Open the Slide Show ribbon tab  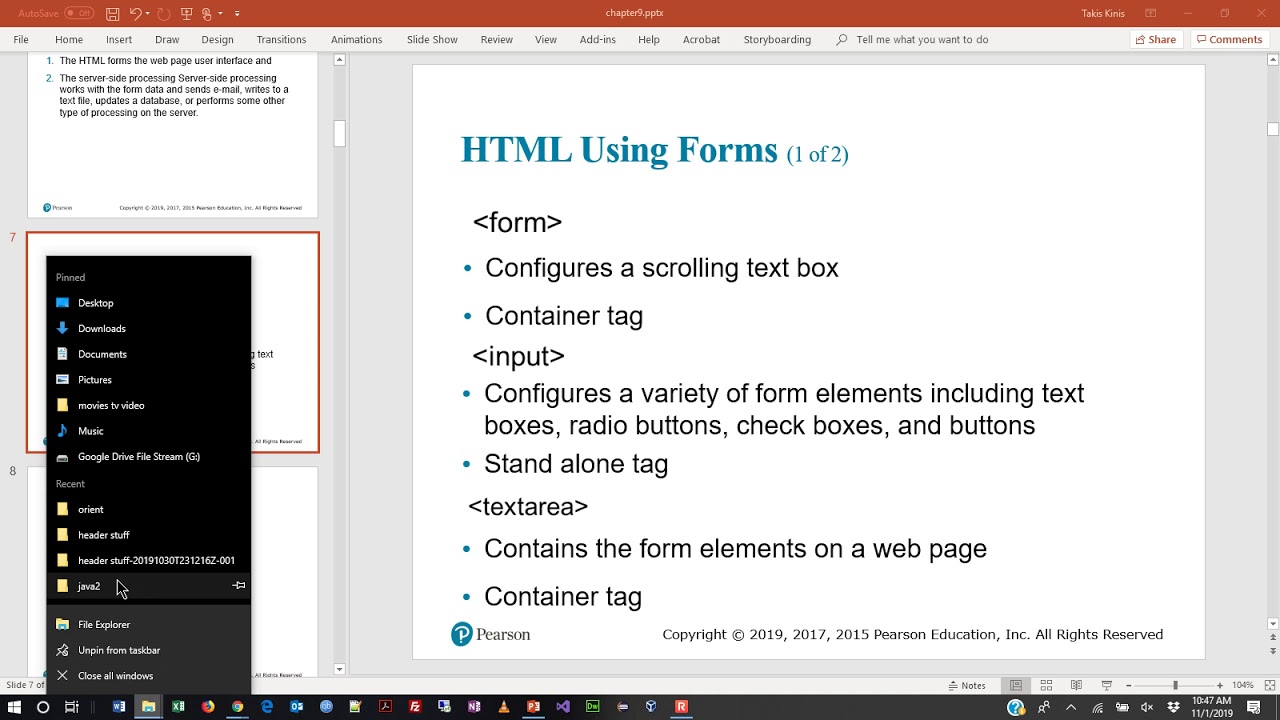pos(432,39)
